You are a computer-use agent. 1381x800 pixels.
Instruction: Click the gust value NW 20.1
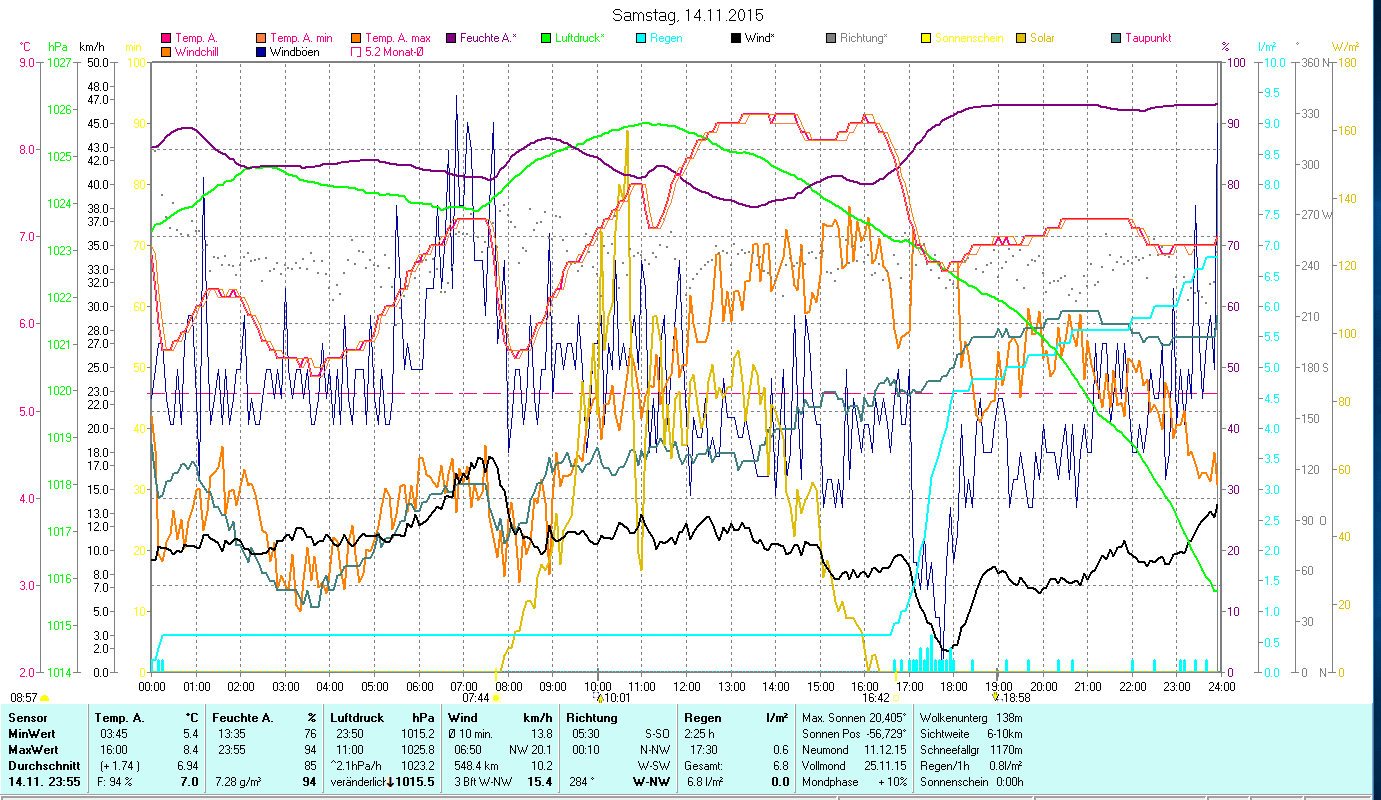pos(531,749)
